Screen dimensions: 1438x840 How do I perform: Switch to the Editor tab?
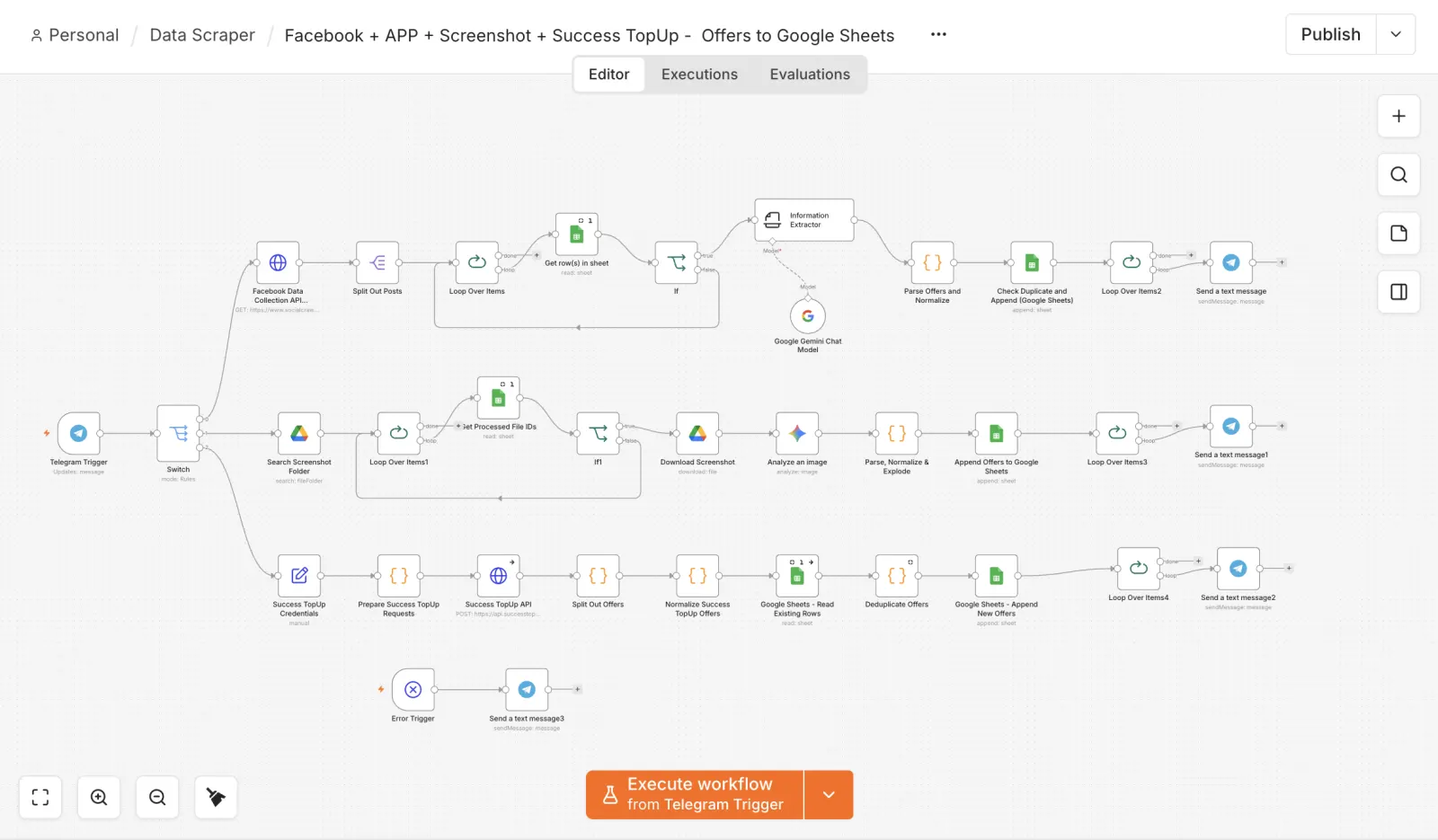[x=608, y=75]
